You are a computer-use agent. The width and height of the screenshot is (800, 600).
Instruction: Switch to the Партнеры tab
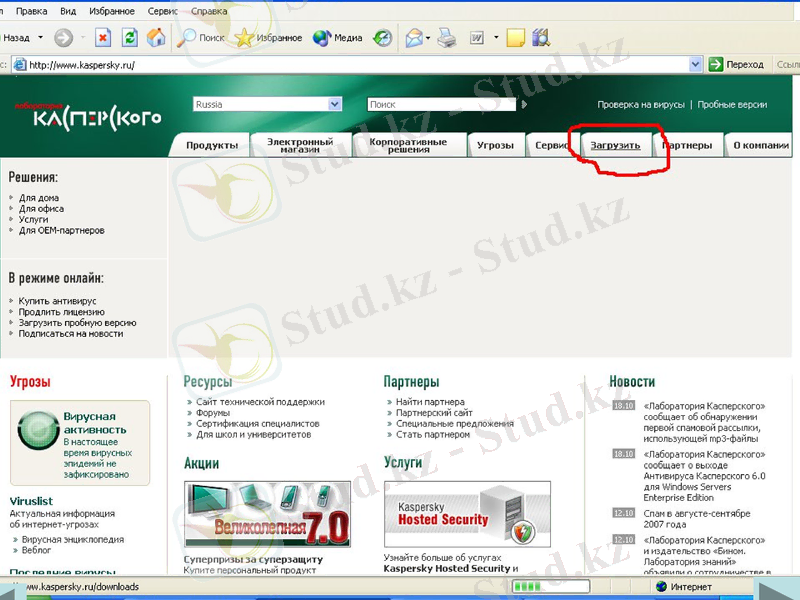coord(687,144)
